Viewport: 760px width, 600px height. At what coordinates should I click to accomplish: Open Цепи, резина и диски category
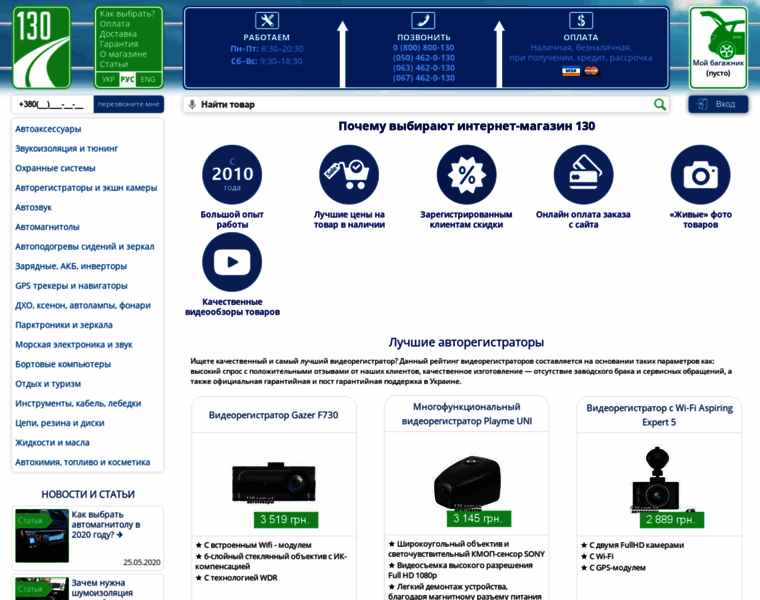coord(60,423)
